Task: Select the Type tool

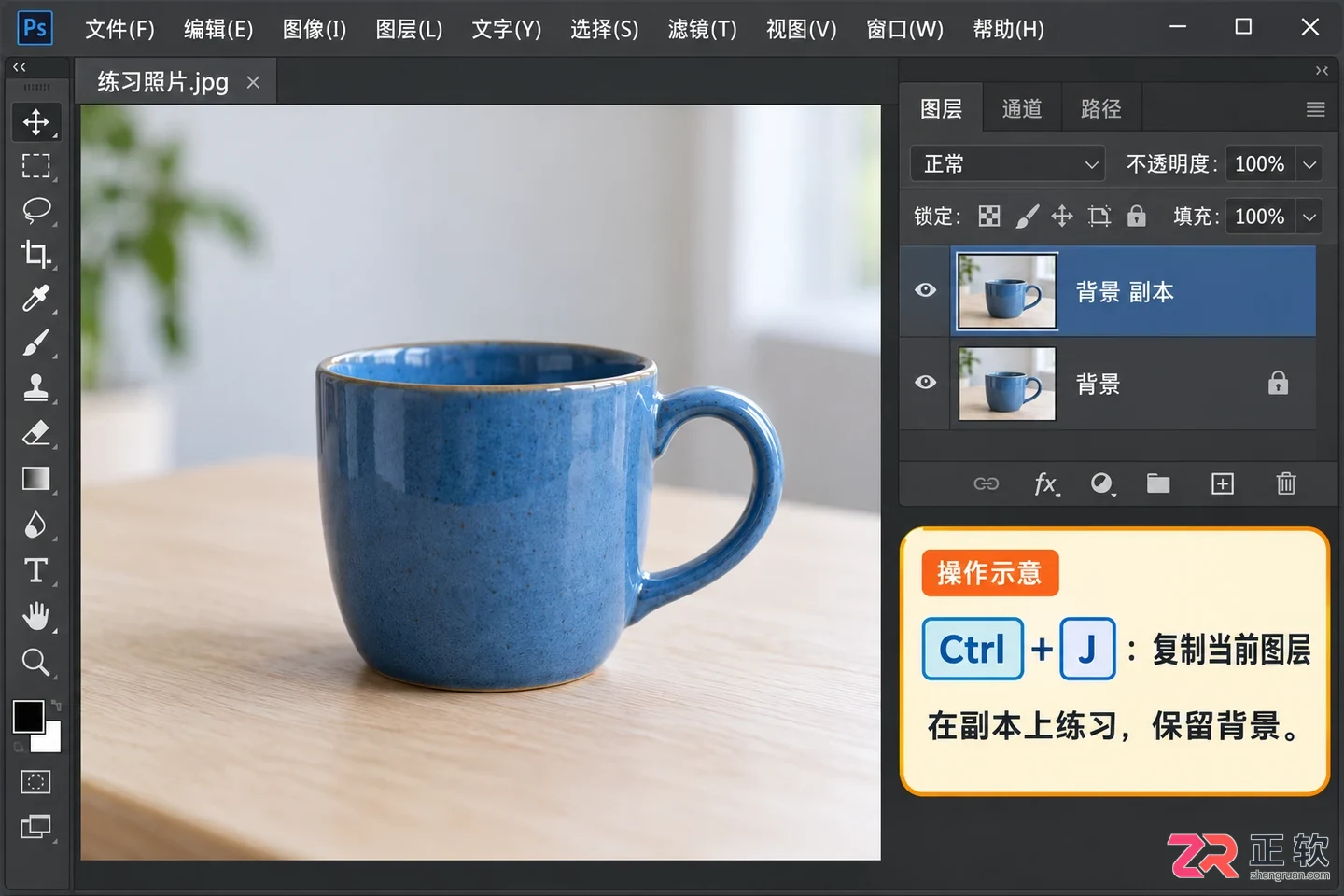Action: pos(36,570)
